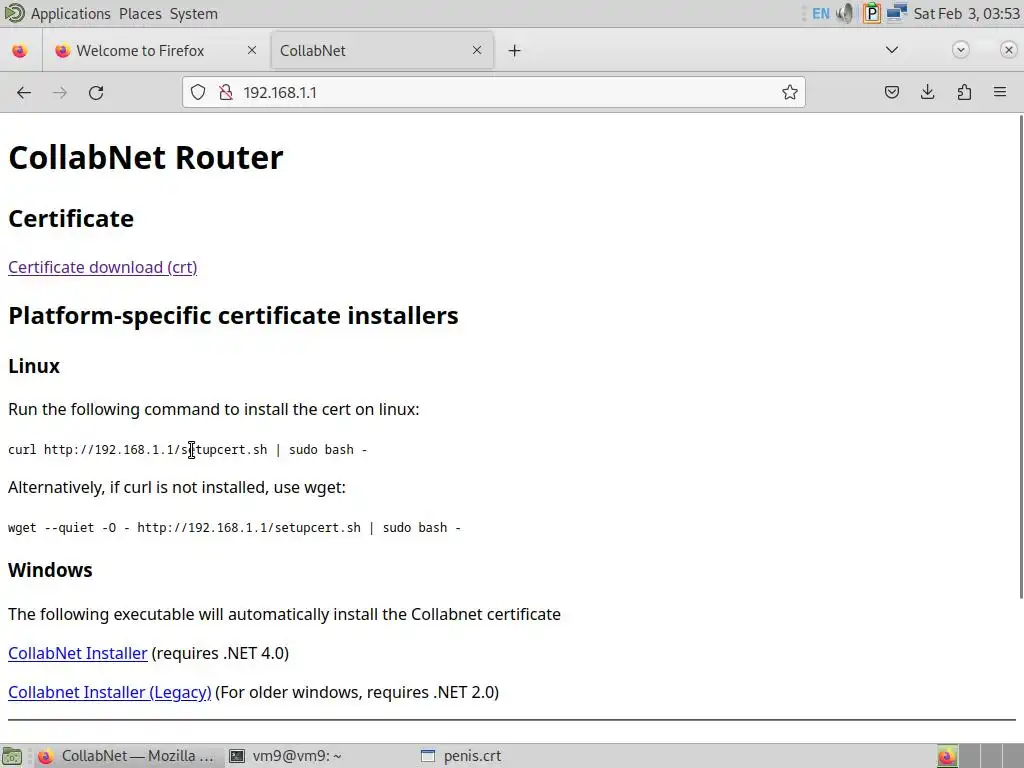Open the tracking protection shield icon
1024x768 pixels.
point(198,93)
